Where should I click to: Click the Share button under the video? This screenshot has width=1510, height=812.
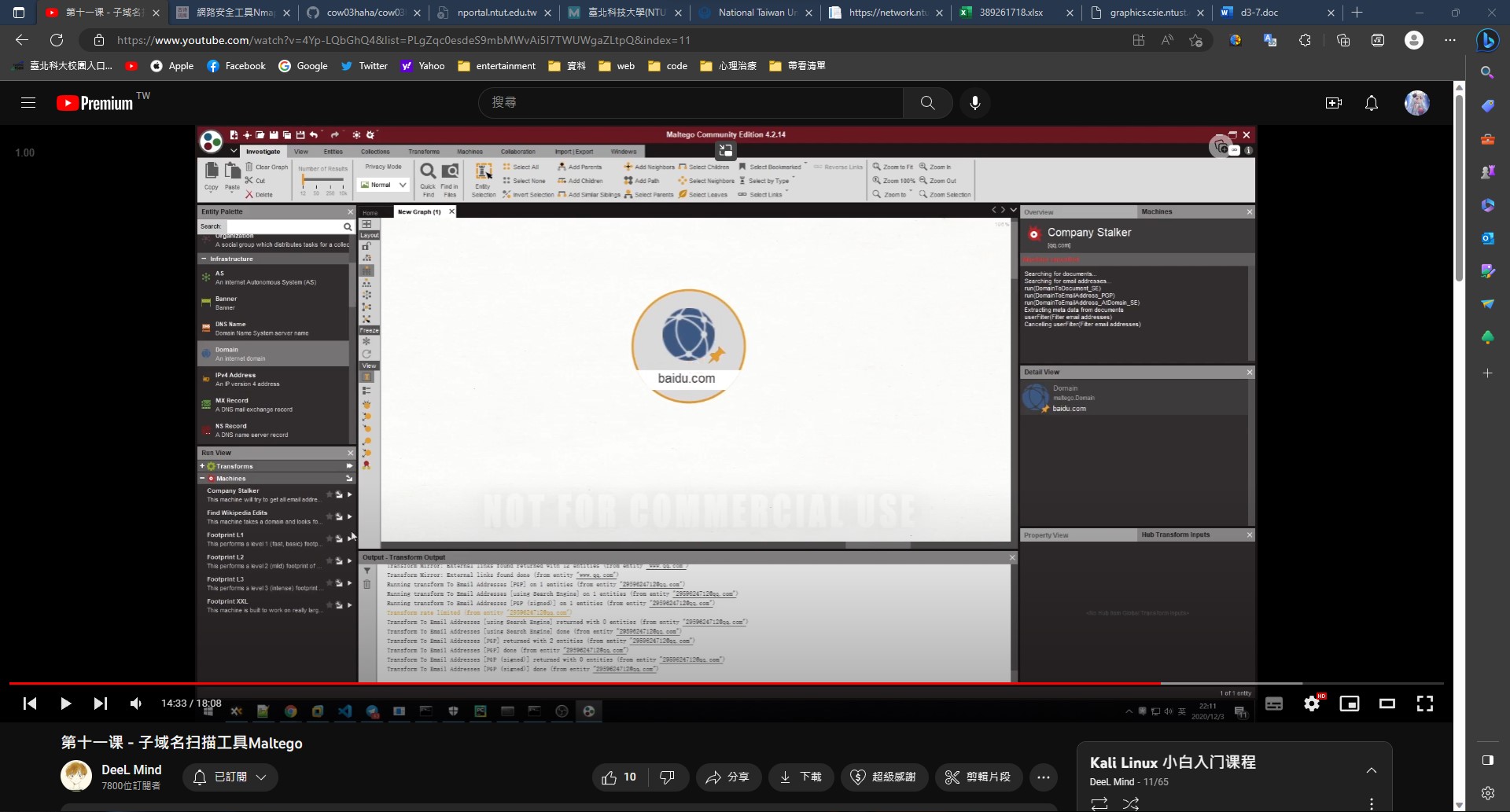(727, 777)
